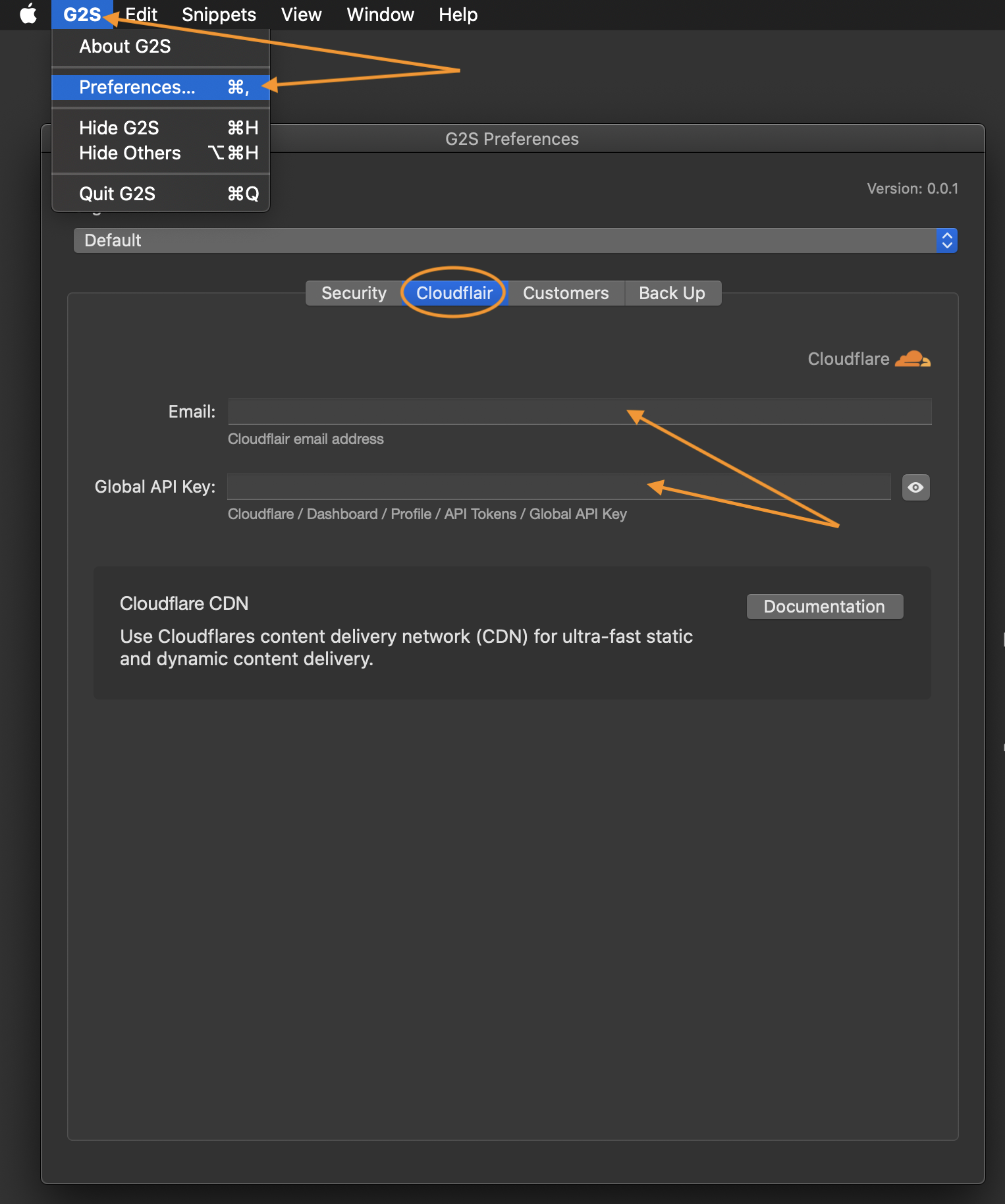The image size is (1005, 1204).
Task: Open the Window menu
Action: (x=380, y=14)
